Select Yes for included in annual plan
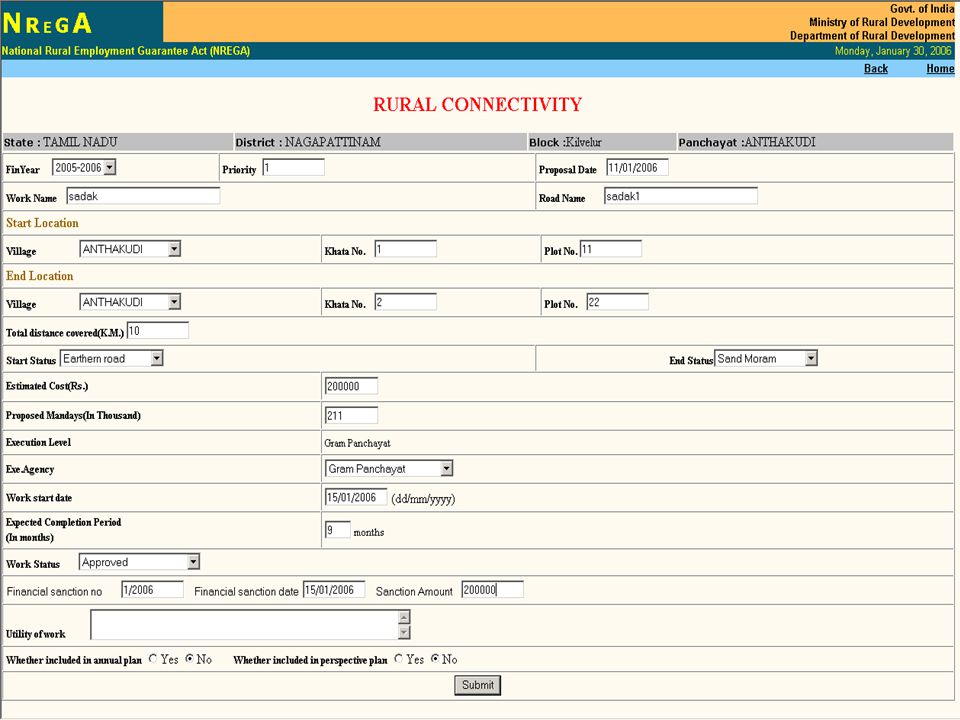The image size is (960, 720). pyautogui.click(x=153, y=659)
